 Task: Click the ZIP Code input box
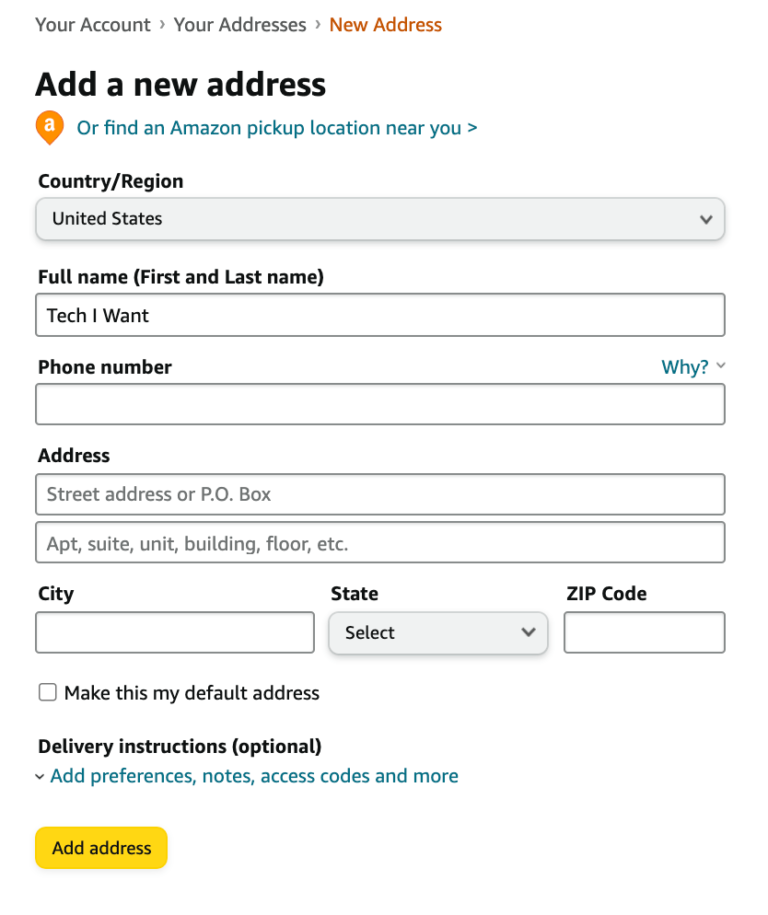[644, 632]
